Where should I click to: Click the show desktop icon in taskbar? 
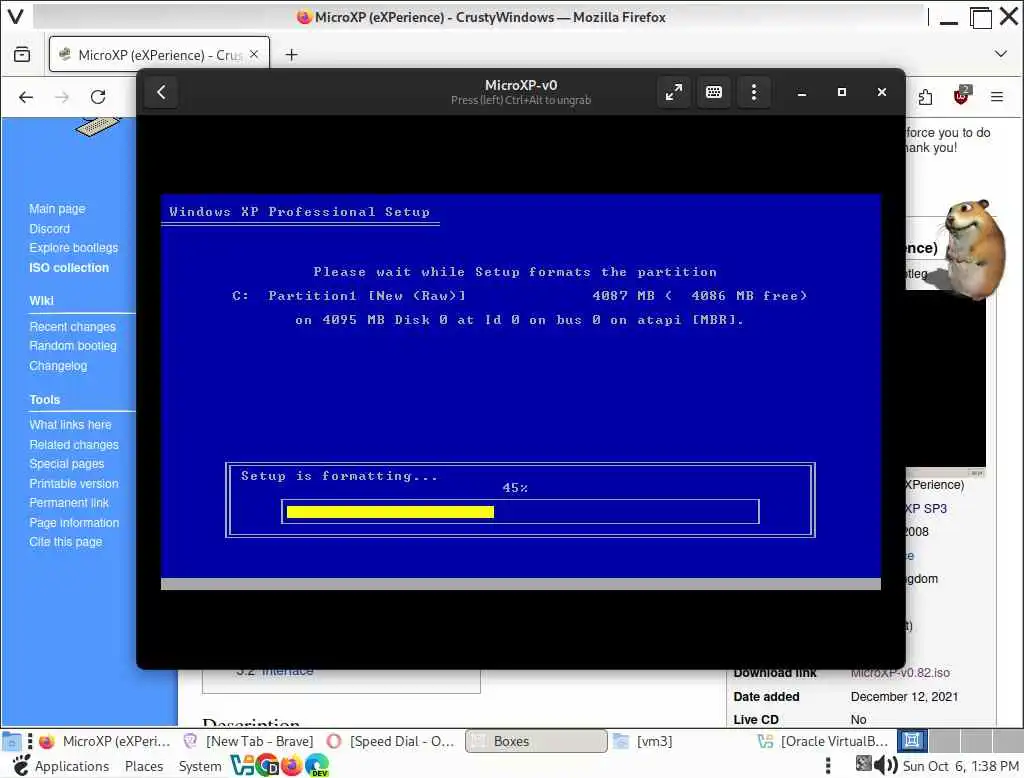point(12,741)
